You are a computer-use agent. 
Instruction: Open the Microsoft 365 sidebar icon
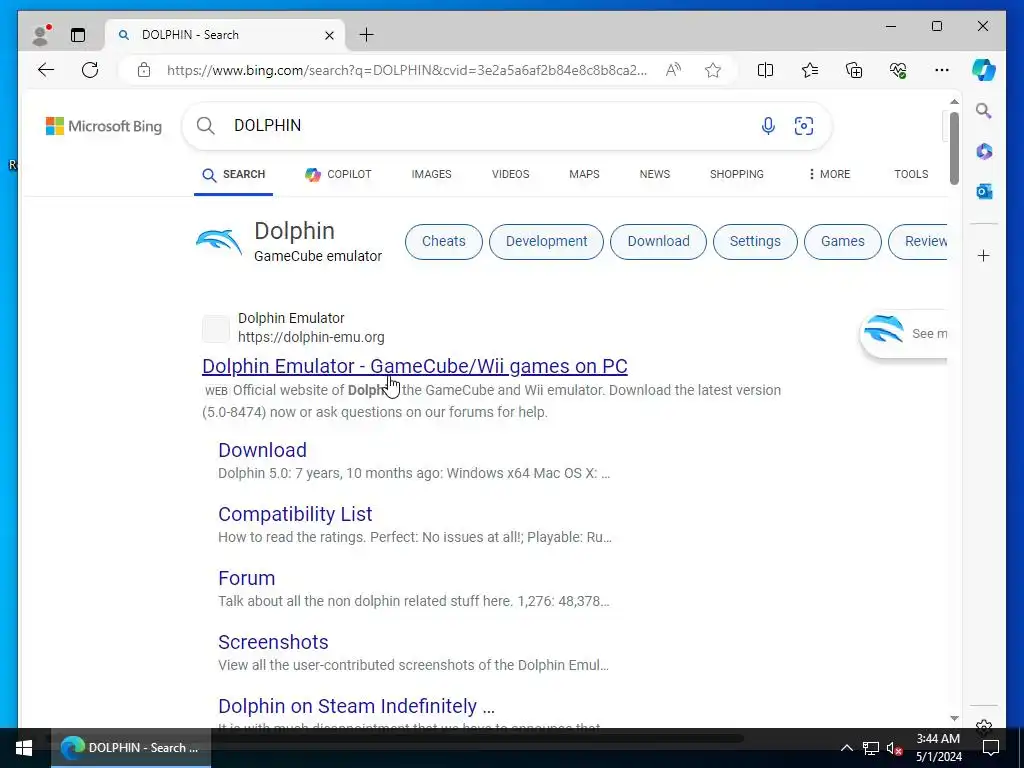point(984,152)
